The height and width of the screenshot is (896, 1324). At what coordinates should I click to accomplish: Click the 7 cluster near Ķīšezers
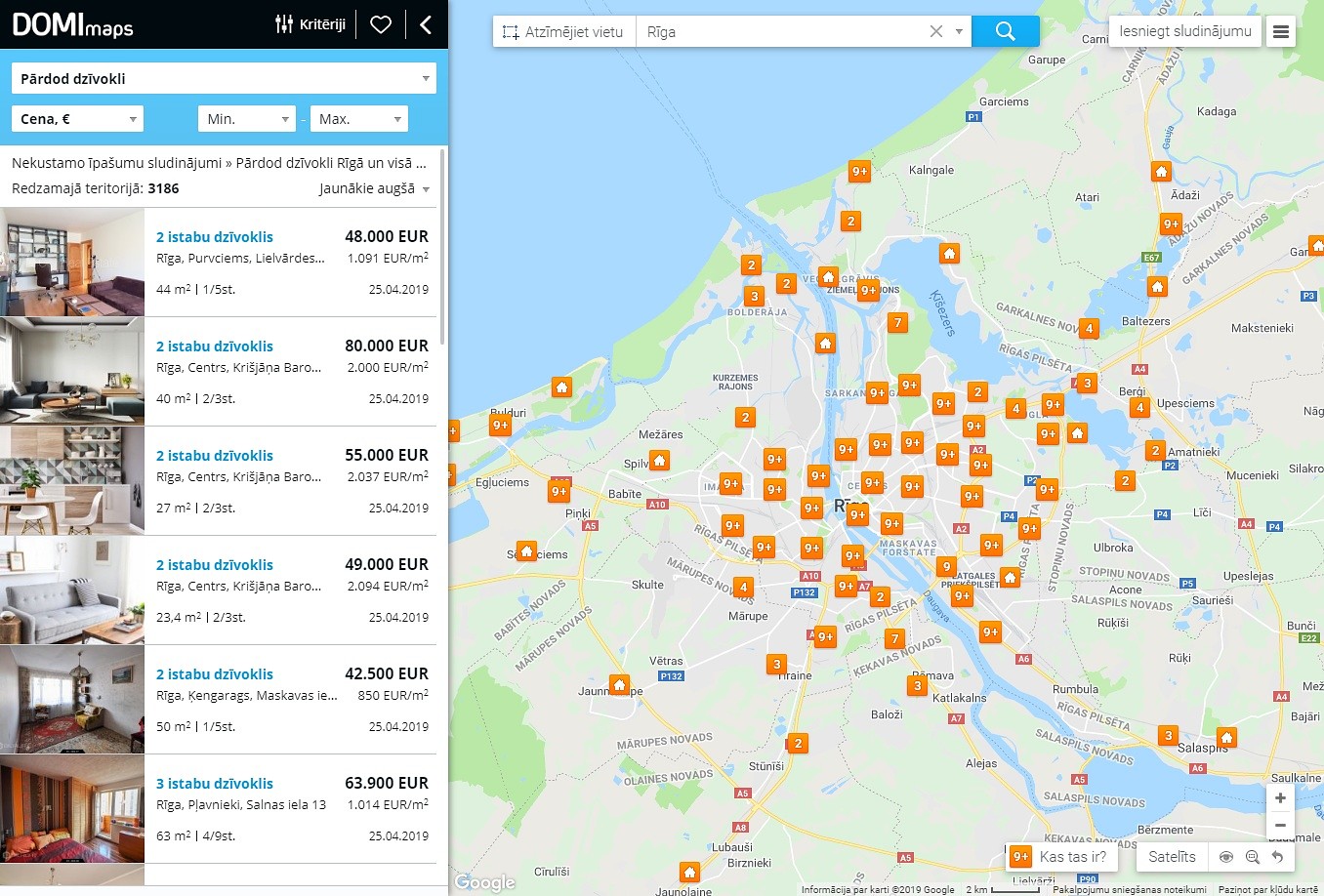click(898, 322)
